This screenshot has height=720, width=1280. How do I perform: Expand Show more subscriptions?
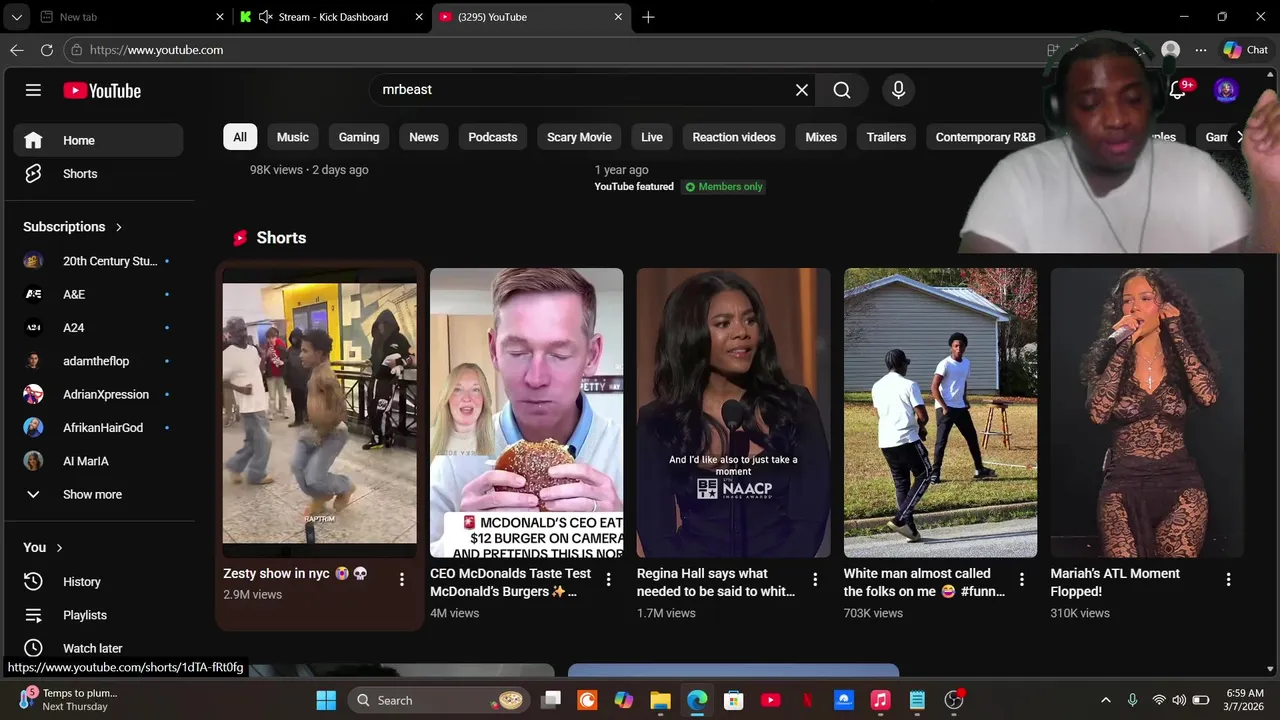tap(98, 494)
